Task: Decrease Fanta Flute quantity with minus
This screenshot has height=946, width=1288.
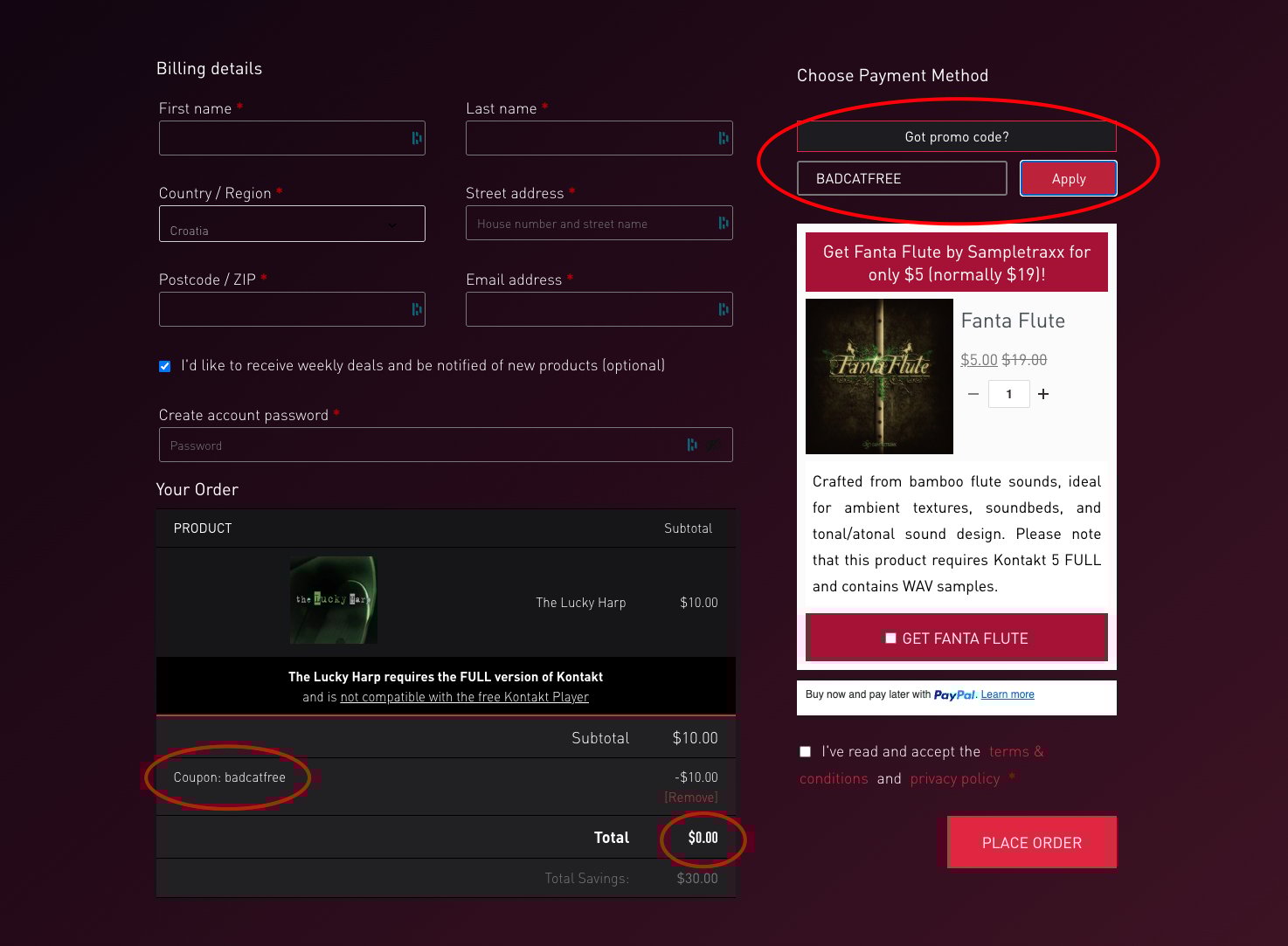Action: coord(973,394)
